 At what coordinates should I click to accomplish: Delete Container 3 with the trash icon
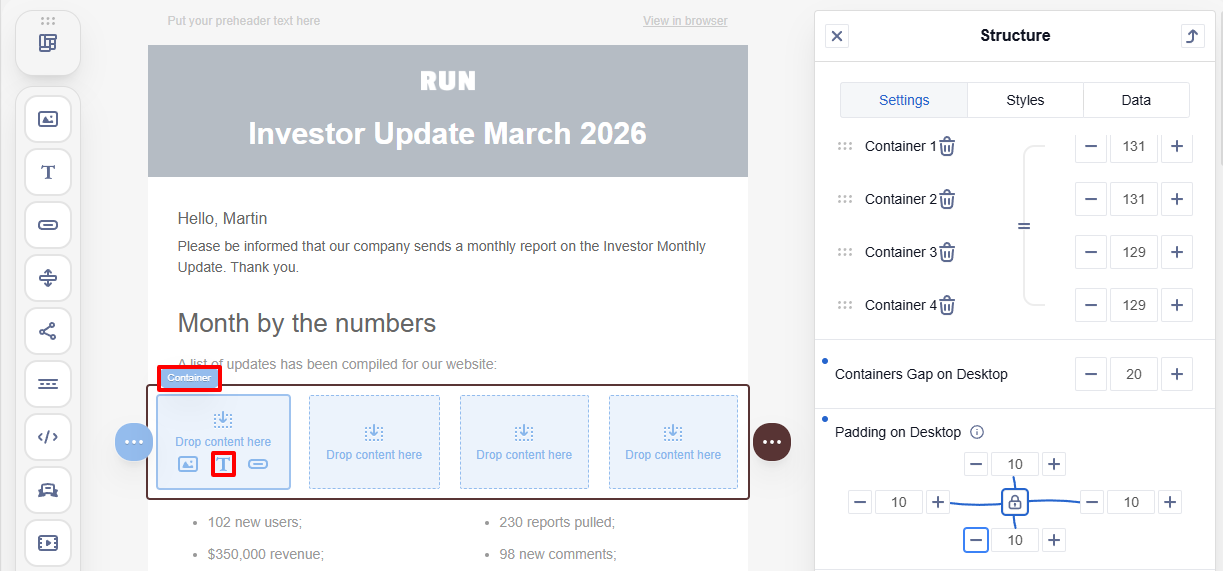(x=947, y=252)
